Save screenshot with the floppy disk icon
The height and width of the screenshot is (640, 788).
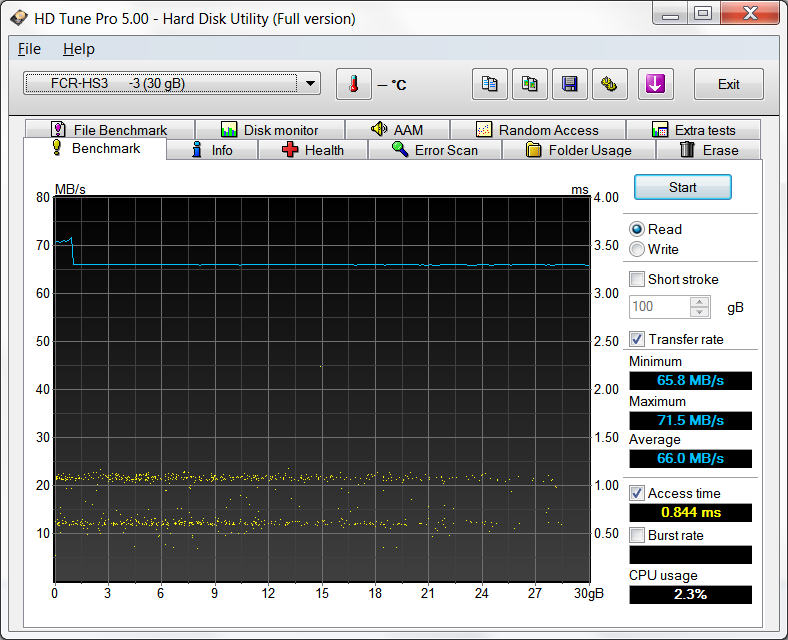click(569, 84)
